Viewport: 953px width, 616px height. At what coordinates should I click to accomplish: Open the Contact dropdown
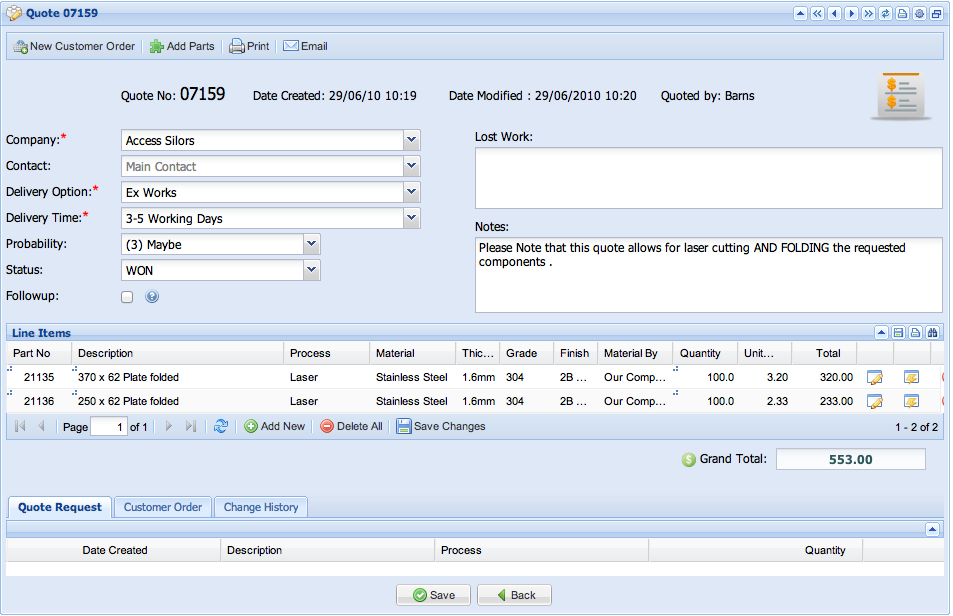click(411, 166)
